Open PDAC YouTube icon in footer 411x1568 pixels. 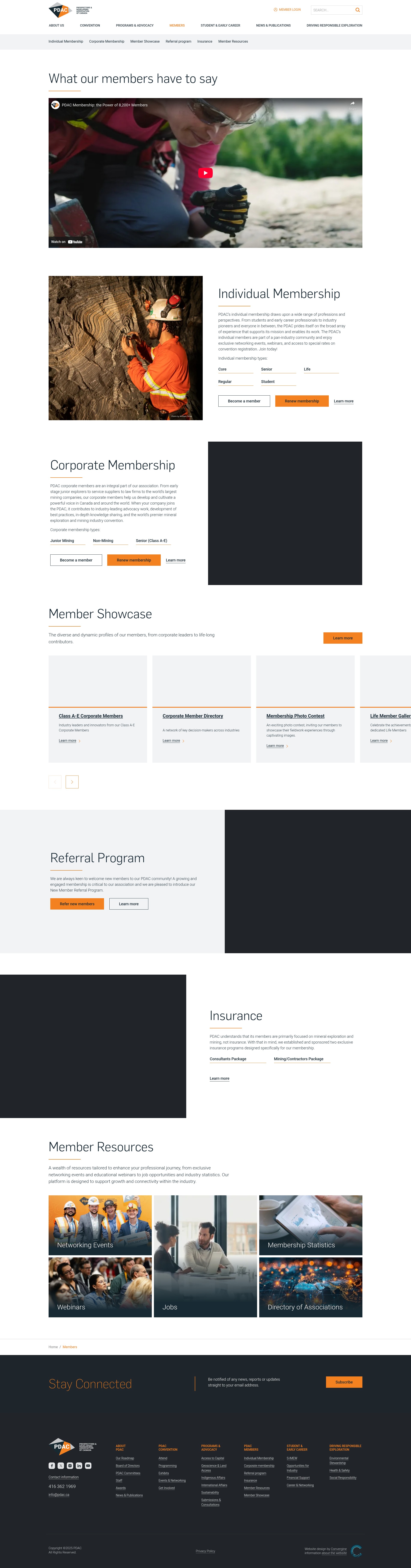[88, 1466]
